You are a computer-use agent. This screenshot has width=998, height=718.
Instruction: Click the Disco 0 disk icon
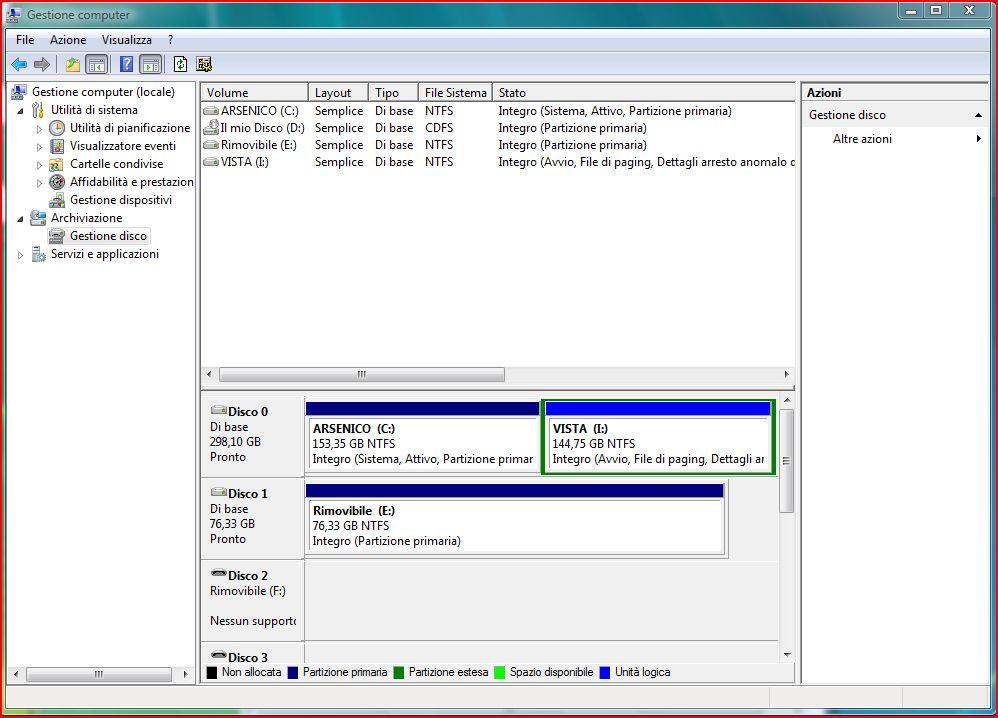218,411
